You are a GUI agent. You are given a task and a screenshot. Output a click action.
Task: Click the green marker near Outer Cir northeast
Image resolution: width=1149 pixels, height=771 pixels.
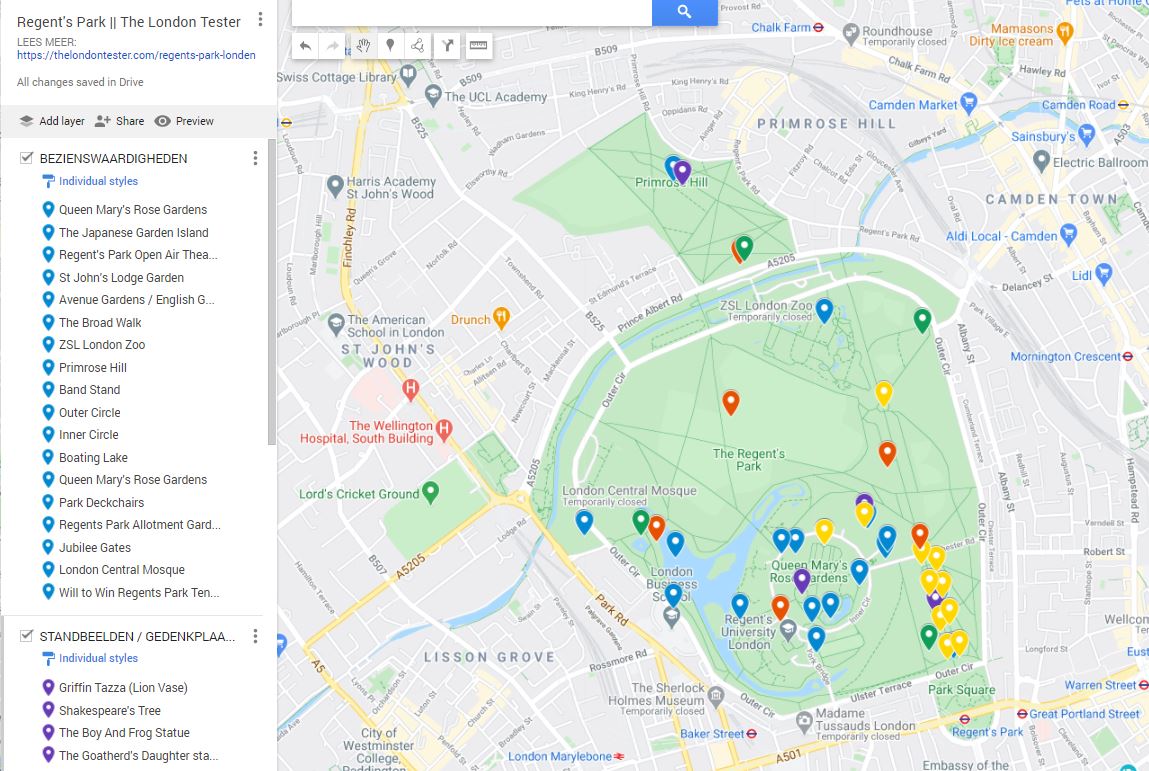pyautogui.click(x=923, y=320)
